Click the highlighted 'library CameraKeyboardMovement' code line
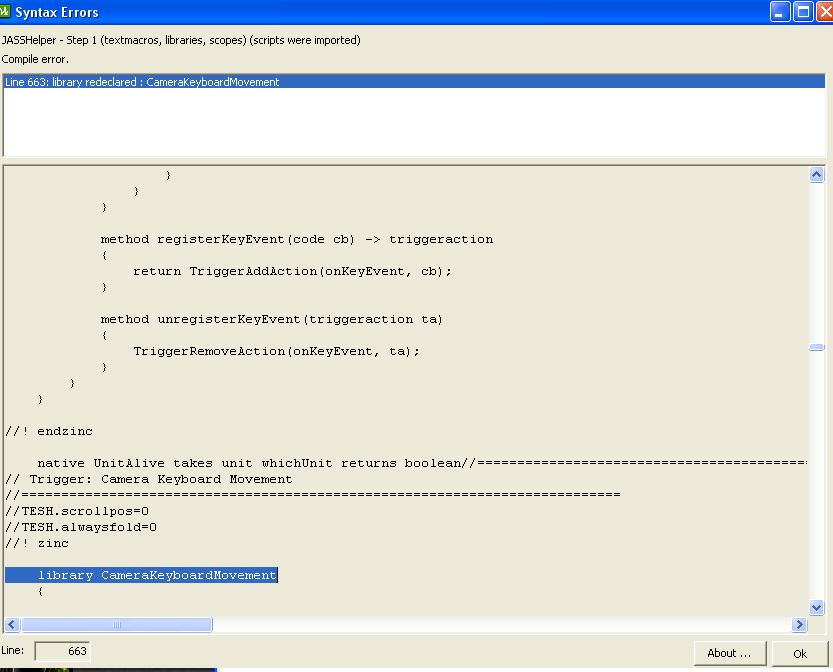The height and width of the screenshot is (672, 833). click(x=141, y=575)
